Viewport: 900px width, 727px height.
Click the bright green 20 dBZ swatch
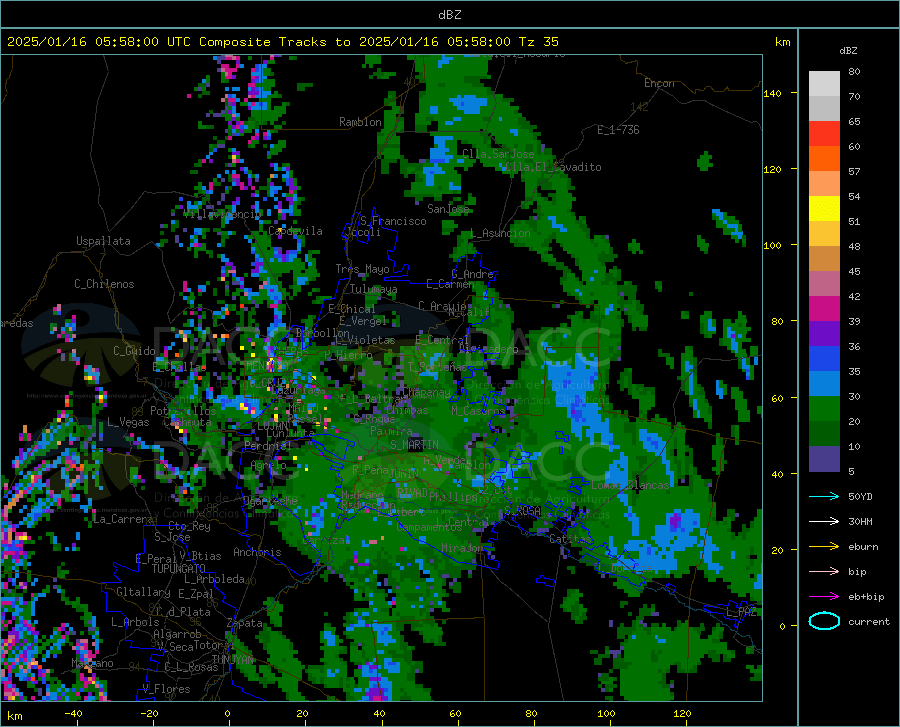(x=824, y=409)
